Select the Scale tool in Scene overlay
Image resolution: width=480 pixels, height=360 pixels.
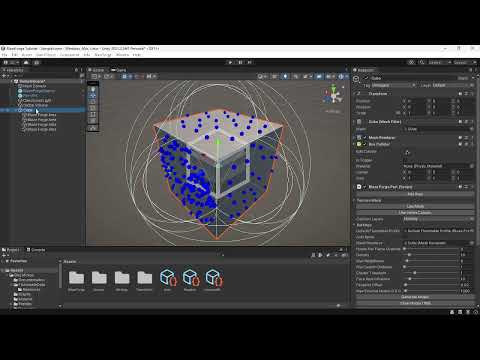(93, 108)
